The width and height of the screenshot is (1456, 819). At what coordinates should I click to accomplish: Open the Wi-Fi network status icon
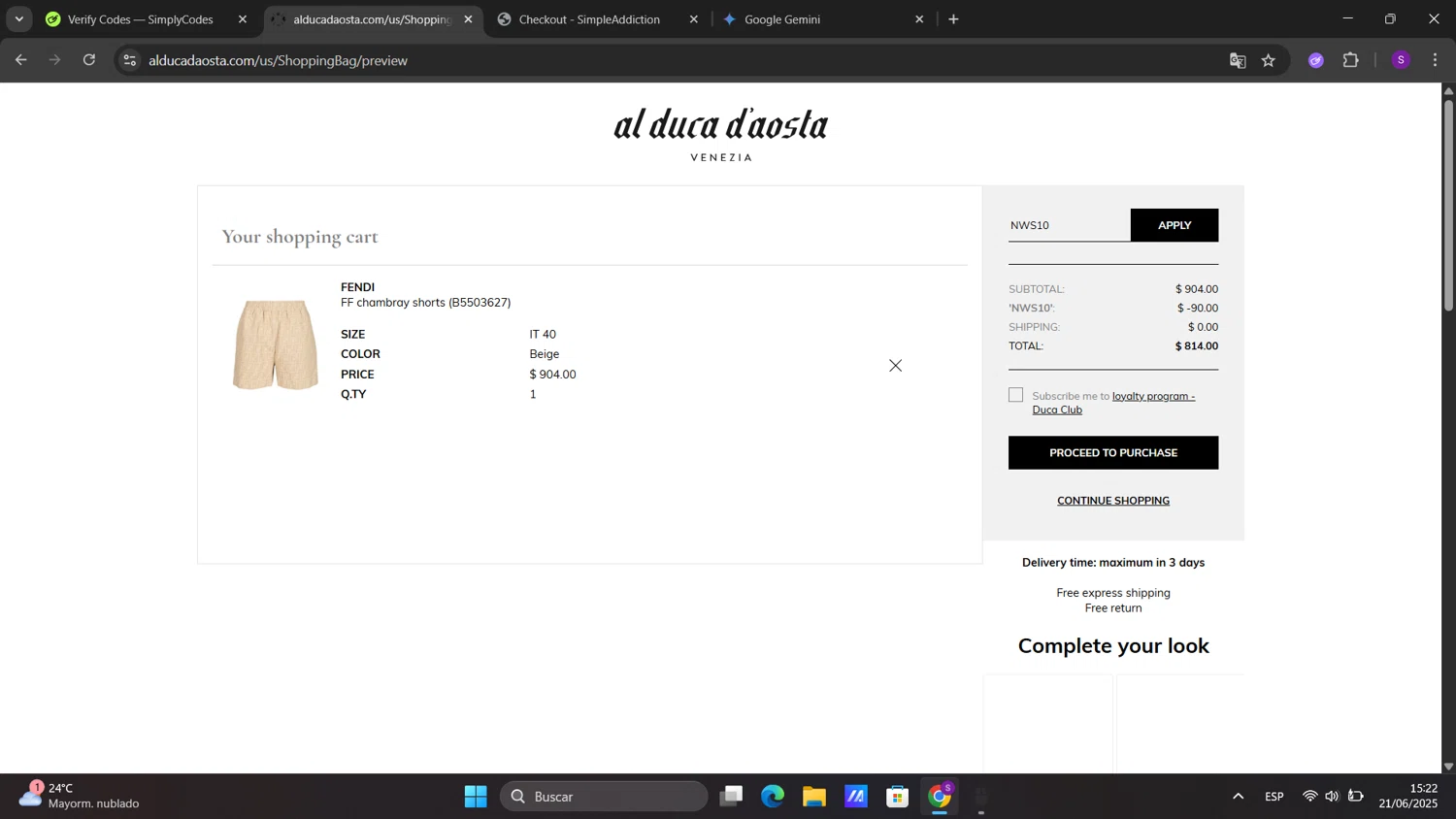pyautogui.click(x=1309, y=797)
